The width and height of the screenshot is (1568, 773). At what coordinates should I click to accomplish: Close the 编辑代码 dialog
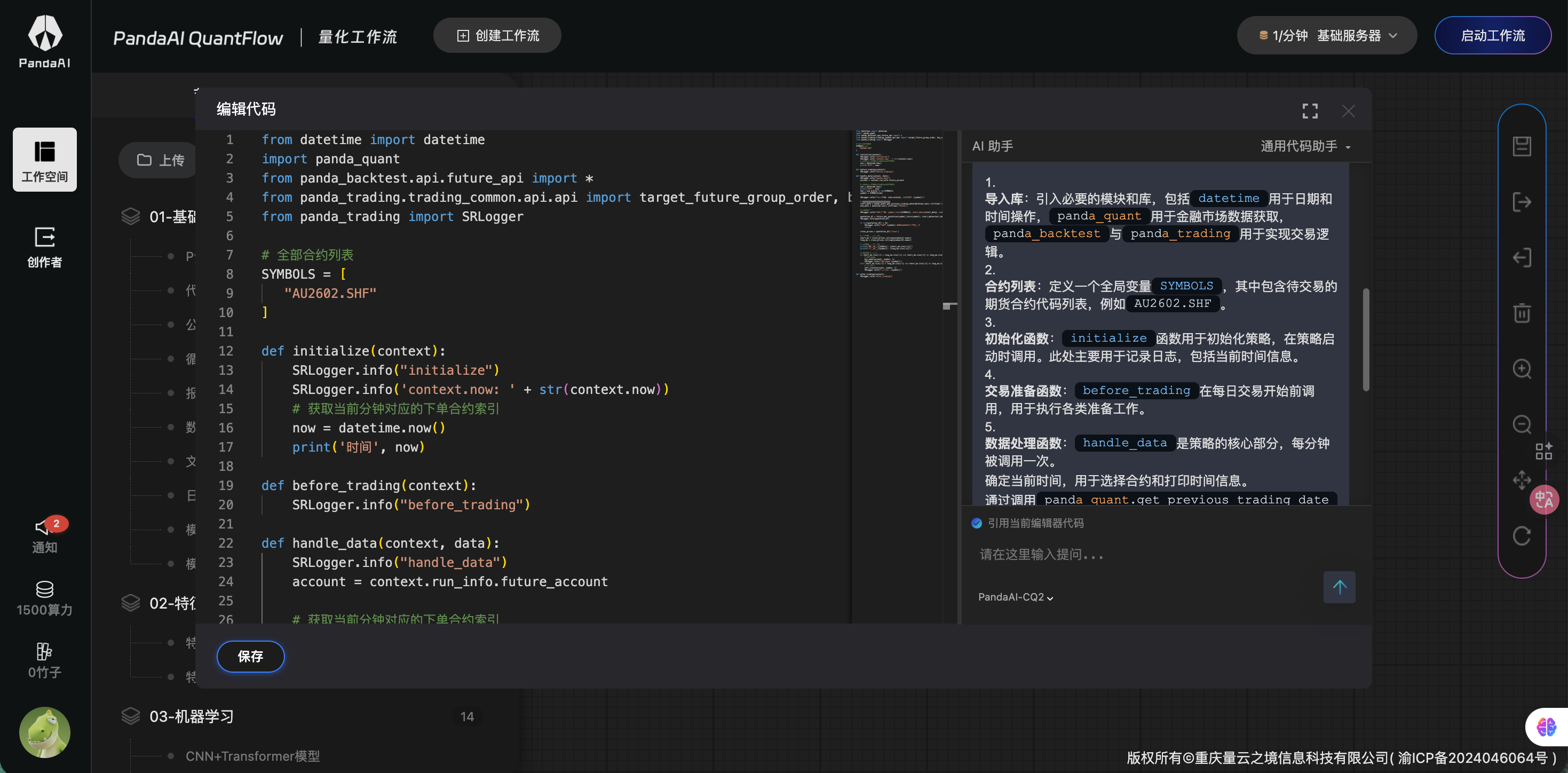point(1348,111)
